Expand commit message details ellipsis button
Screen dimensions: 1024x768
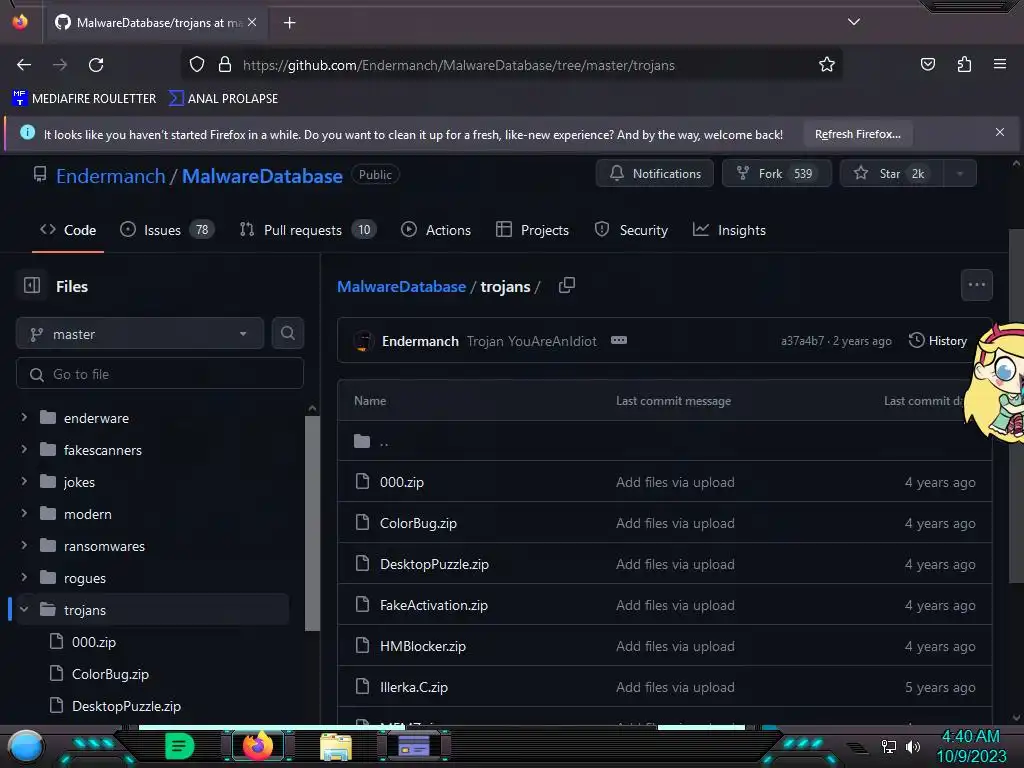point(619,340)
